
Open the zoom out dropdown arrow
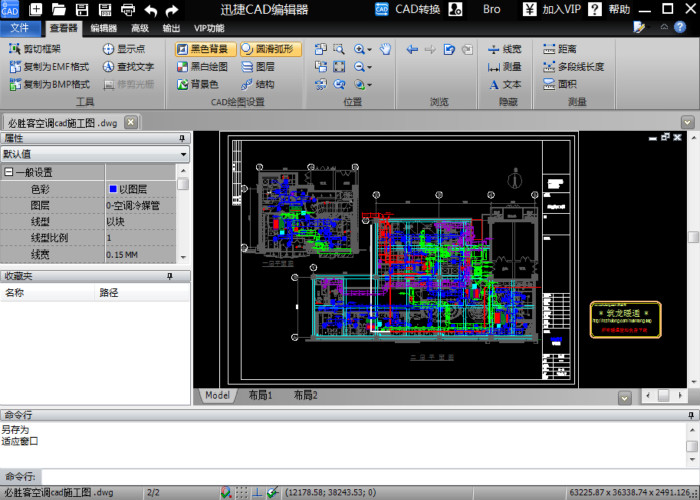click(x=370, y=67)
